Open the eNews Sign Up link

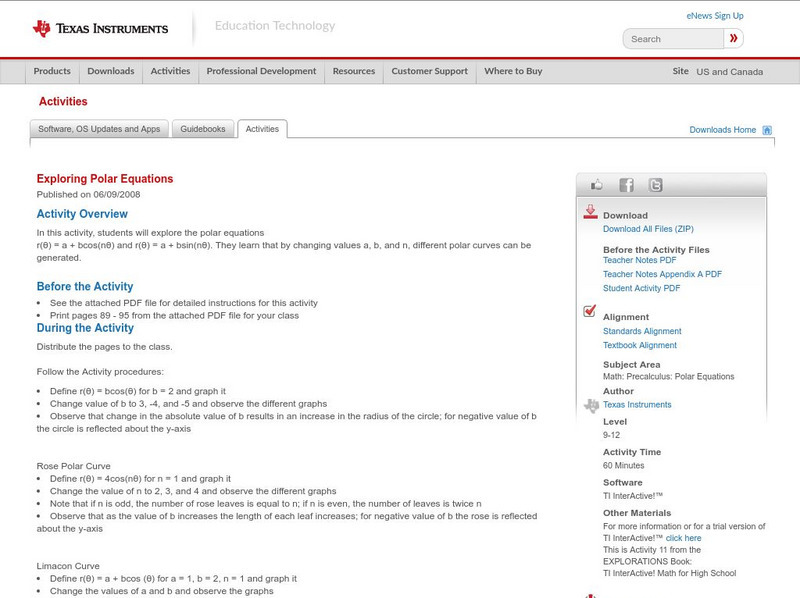(x=715, y=16)
